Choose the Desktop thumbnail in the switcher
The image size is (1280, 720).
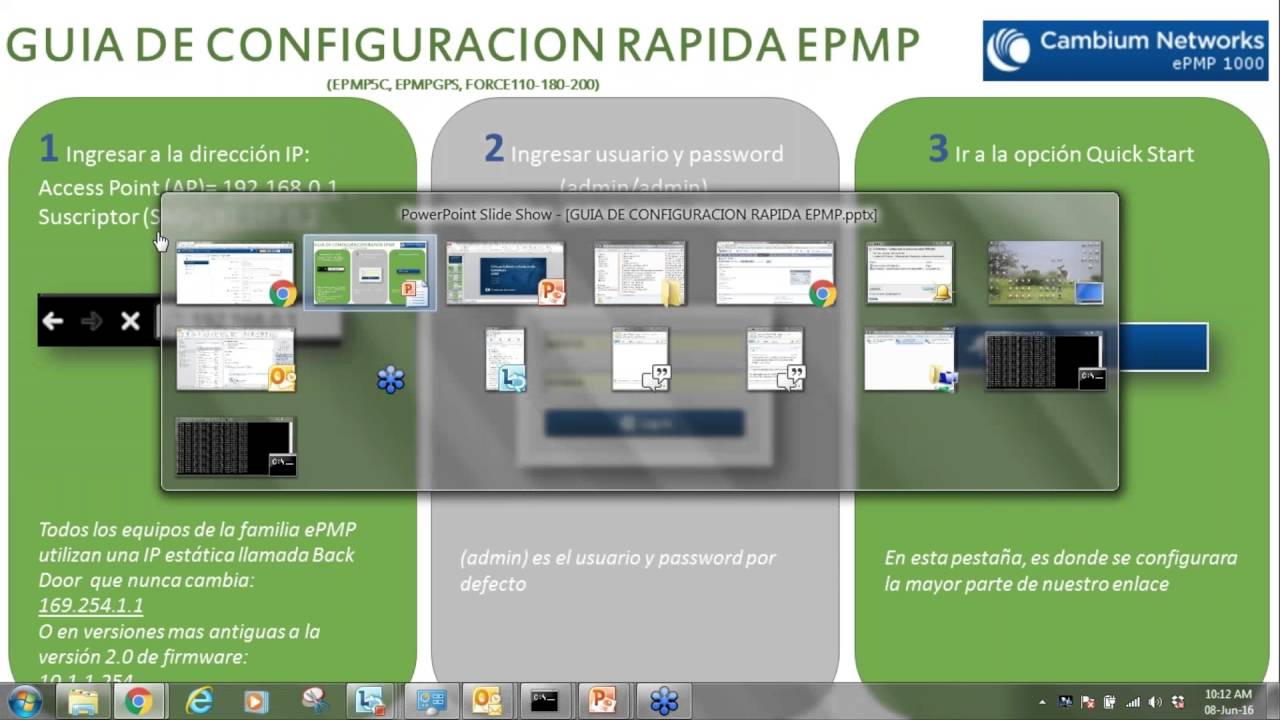point(1045,273)
